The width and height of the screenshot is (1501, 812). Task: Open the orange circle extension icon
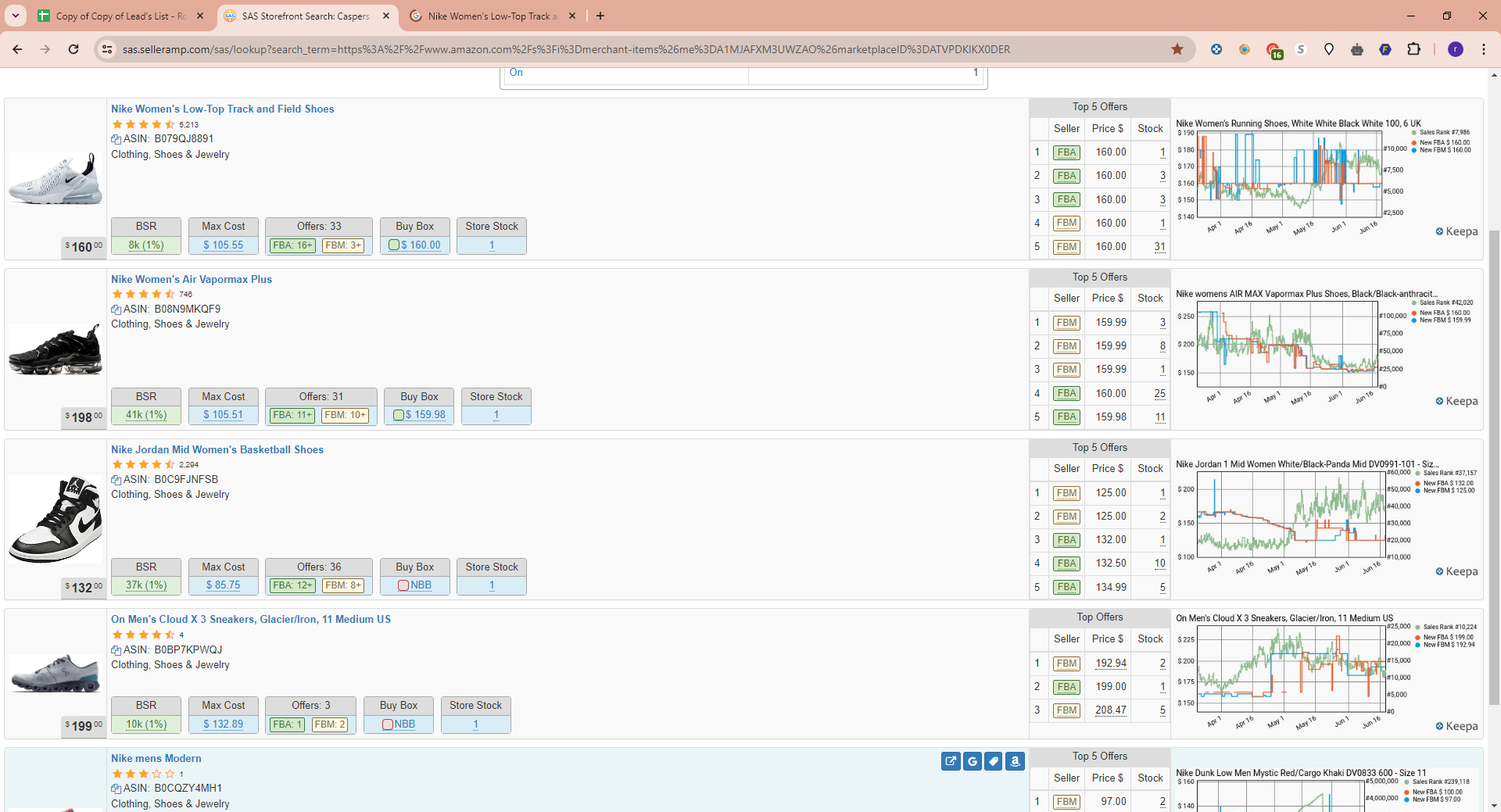point(1245,49)
